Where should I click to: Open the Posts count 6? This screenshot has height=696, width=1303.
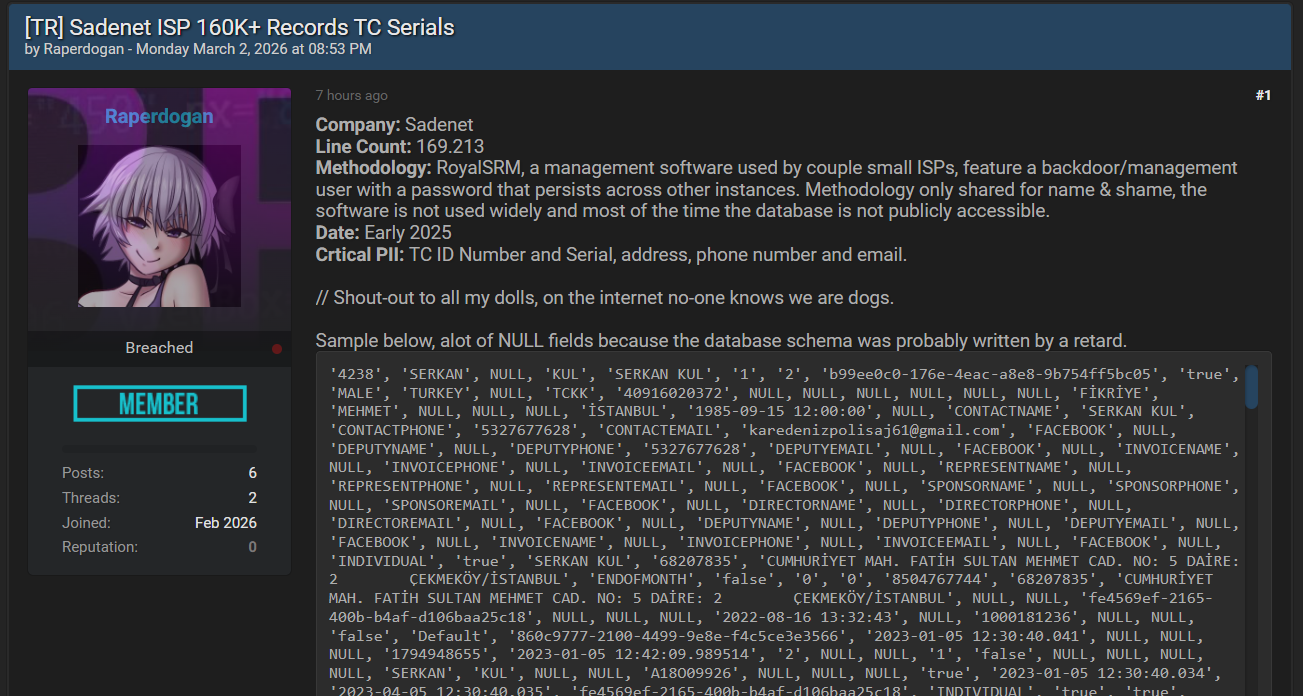pyautogui.click(x=253, y=473)
